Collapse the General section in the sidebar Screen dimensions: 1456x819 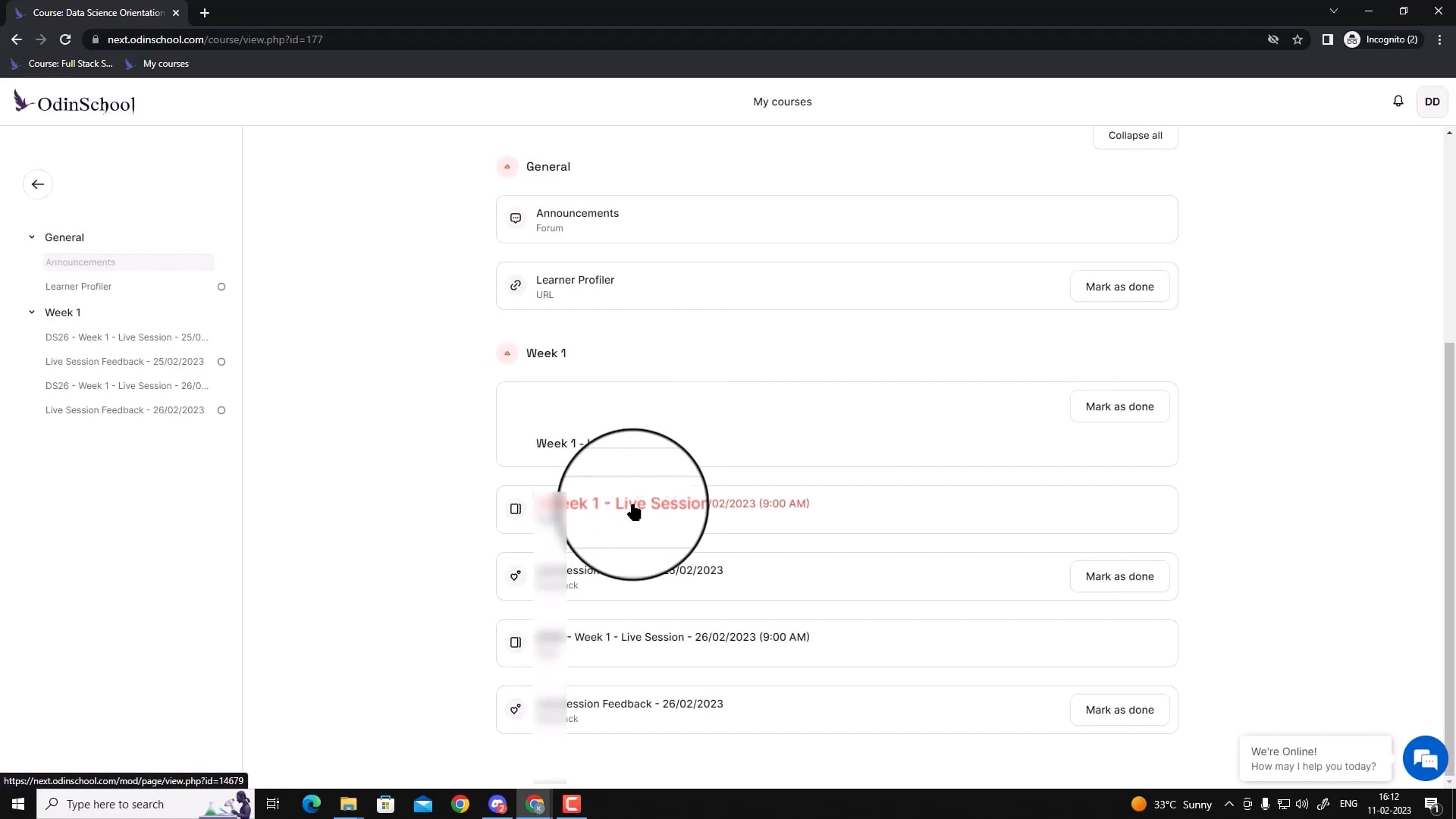pyautogui.click(x=32, y=237)
